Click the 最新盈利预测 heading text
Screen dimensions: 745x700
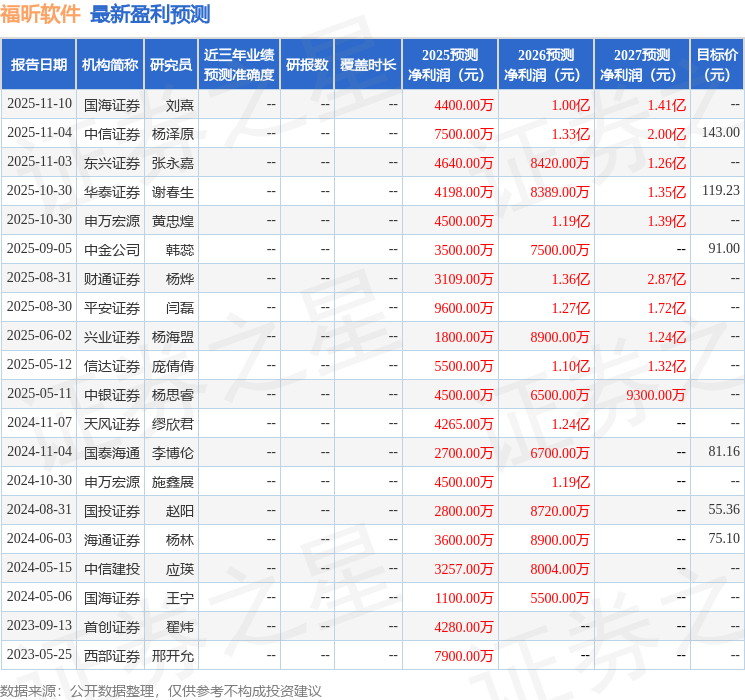(150, 14)
